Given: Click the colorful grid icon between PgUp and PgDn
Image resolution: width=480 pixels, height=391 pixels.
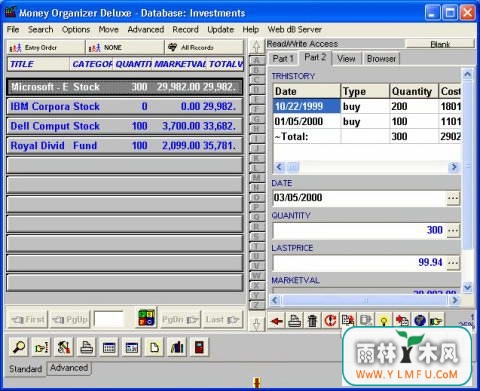Looking at the screenshot, I should point(146,318).
